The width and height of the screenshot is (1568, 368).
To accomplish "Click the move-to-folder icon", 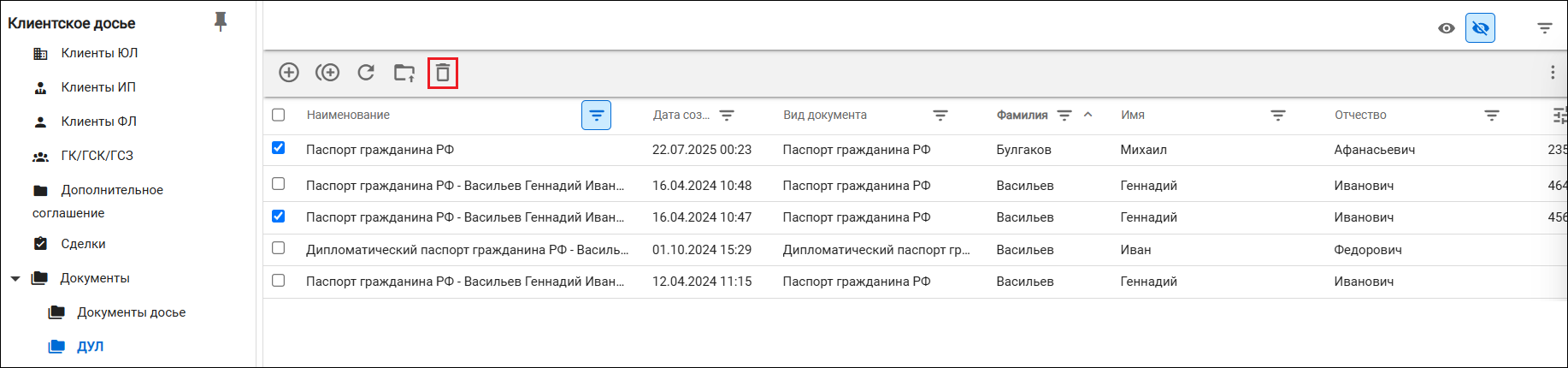I will tap(404, 73).
